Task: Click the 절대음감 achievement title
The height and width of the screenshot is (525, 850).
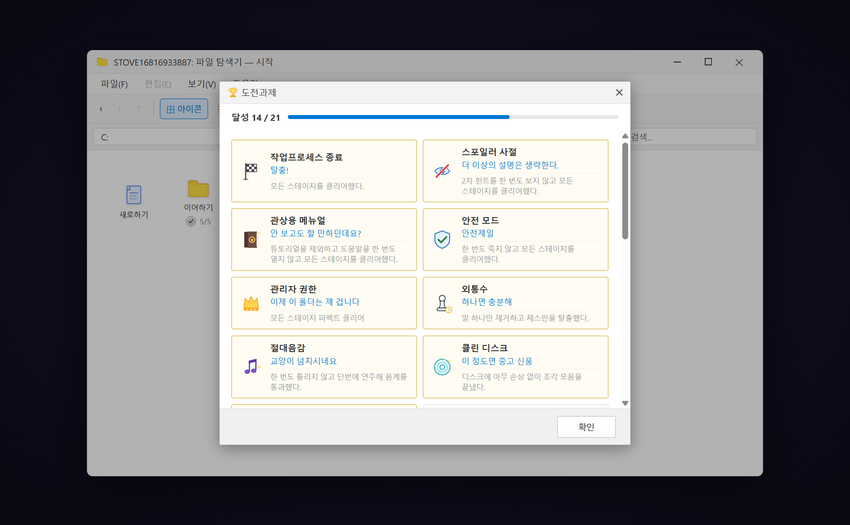Action: pos(287,348)
